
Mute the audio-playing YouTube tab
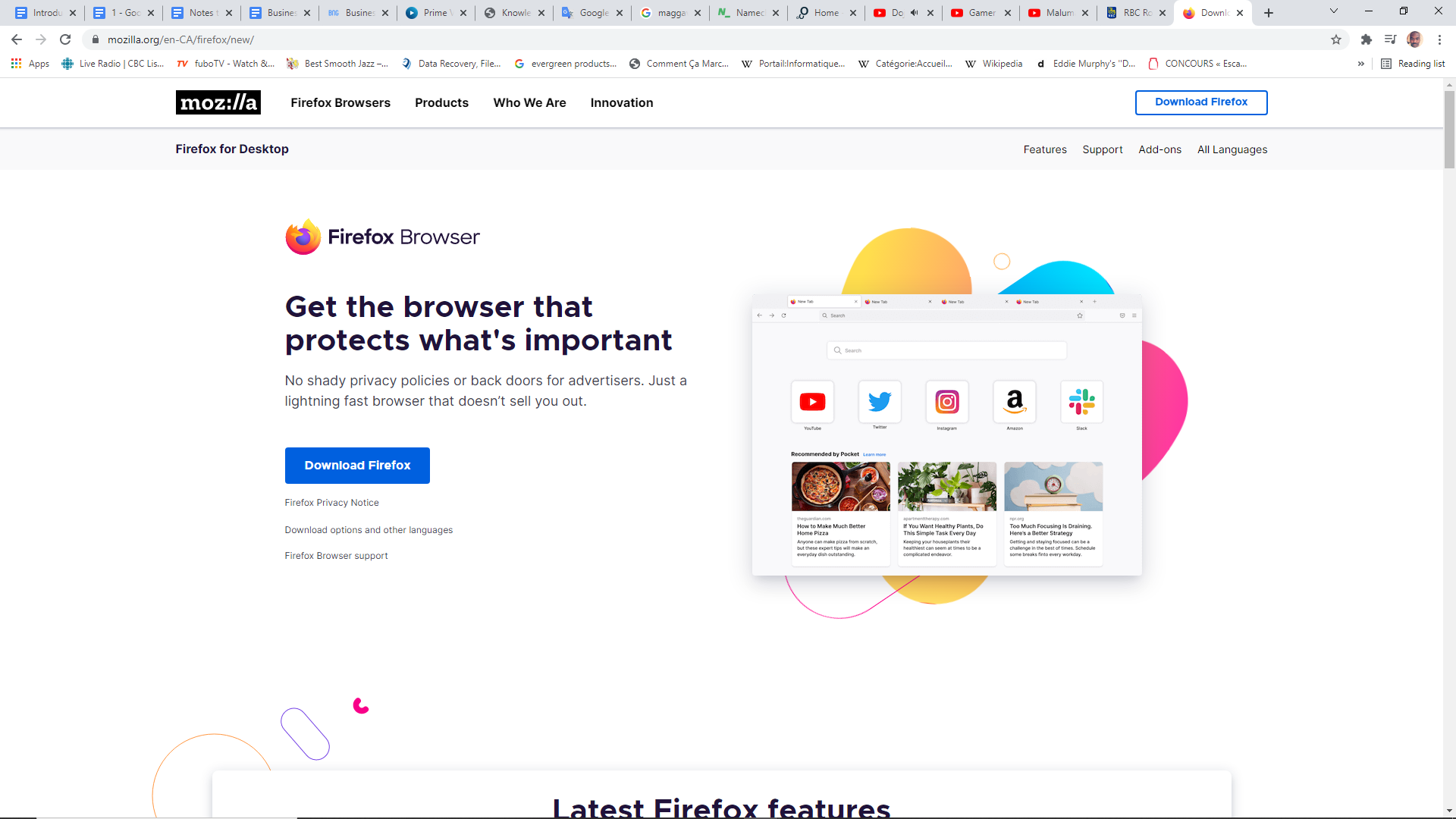point(914,13)
